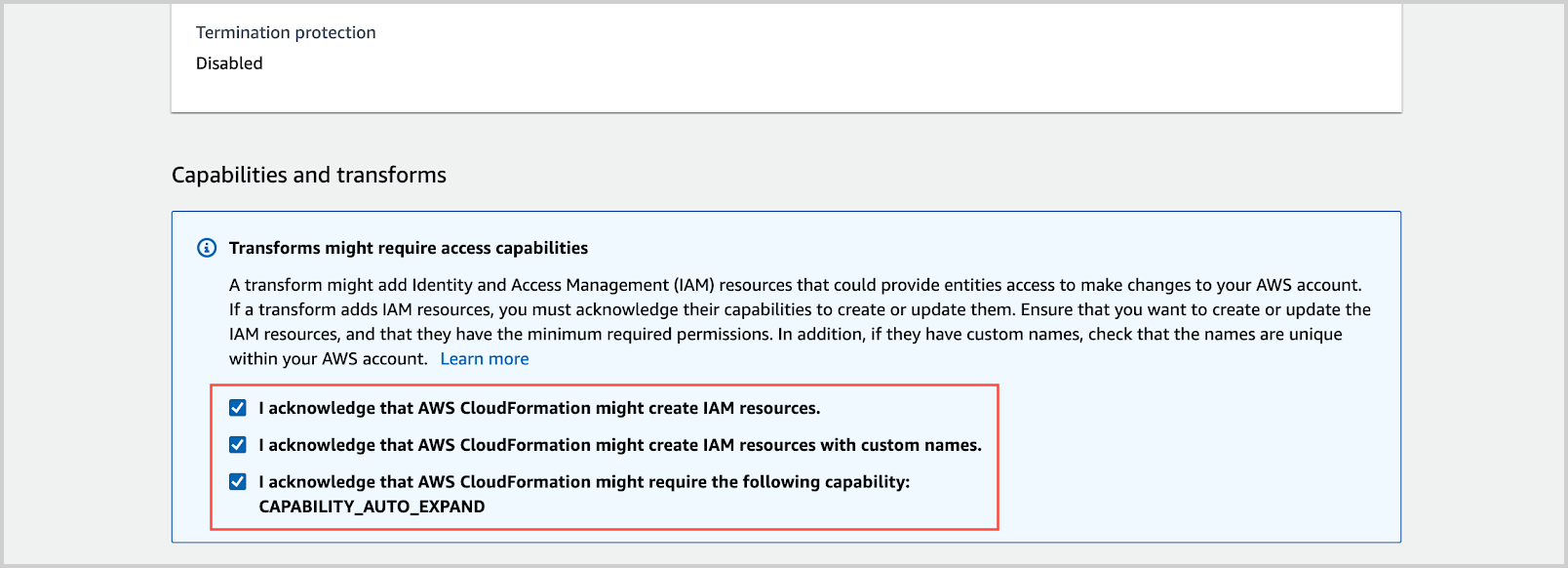Click the 'might require the following capability' label
Screen dimensions: 1568x568
583,482
